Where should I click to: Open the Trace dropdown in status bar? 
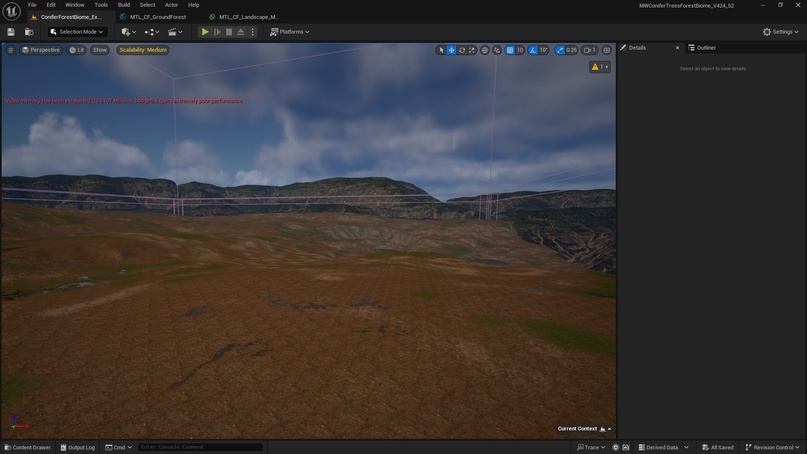coord(591,447)
